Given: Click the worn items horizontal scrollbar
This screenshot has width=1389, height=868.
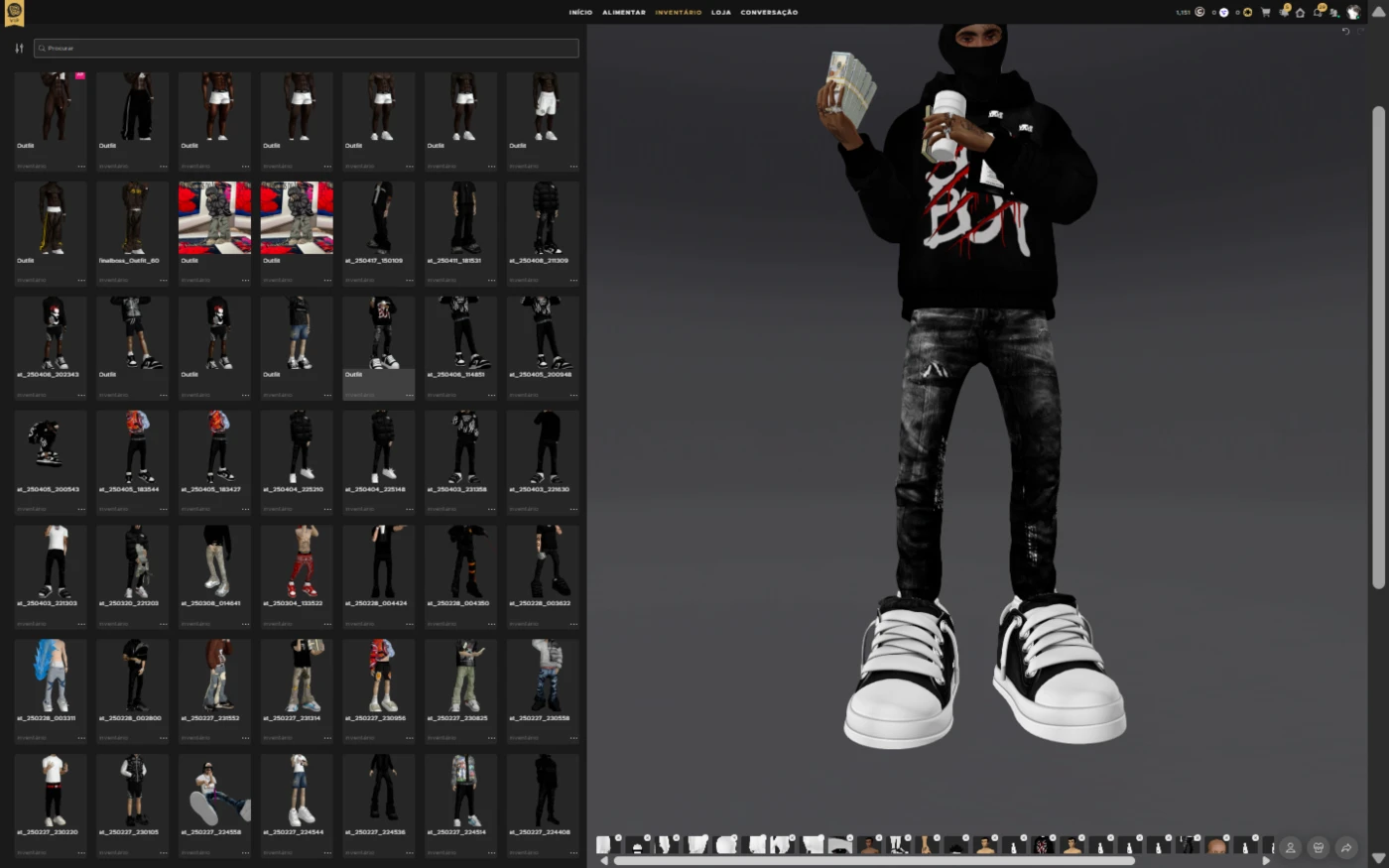Looking at the screenshot, I should 873,860.
